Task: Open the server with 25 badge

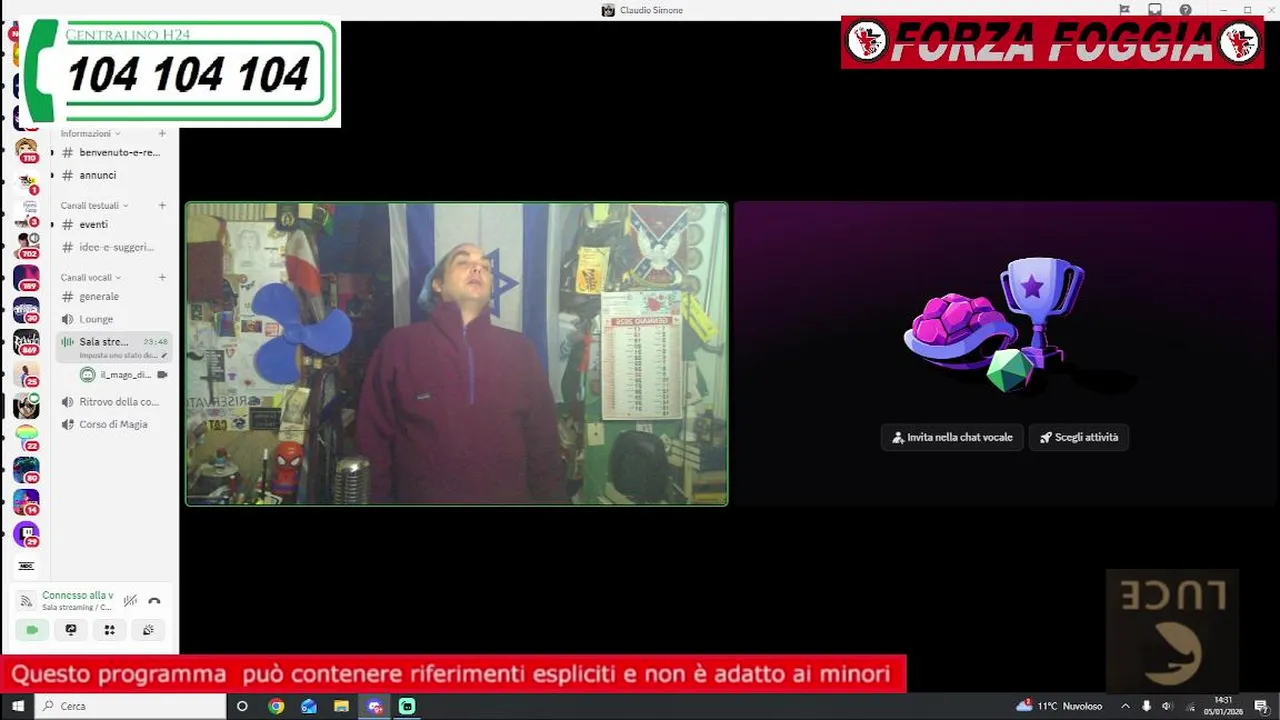Action: 26,374
